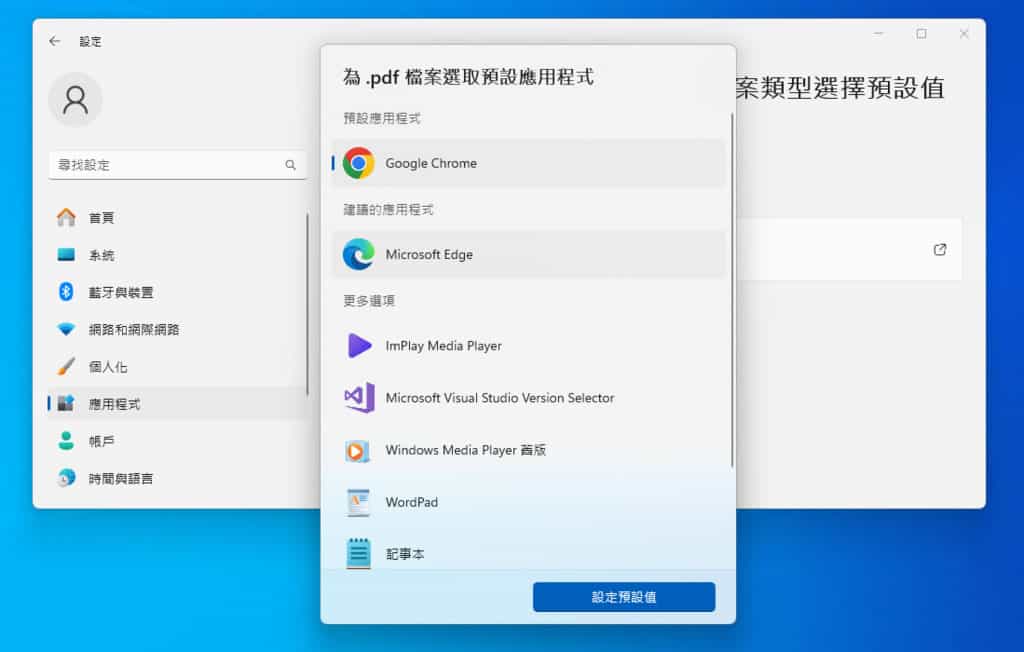Screen dimensions: 1024x652
Task: Click the external link icon in the Settings window
Action: pyautogui.click(x=940, y=250)
